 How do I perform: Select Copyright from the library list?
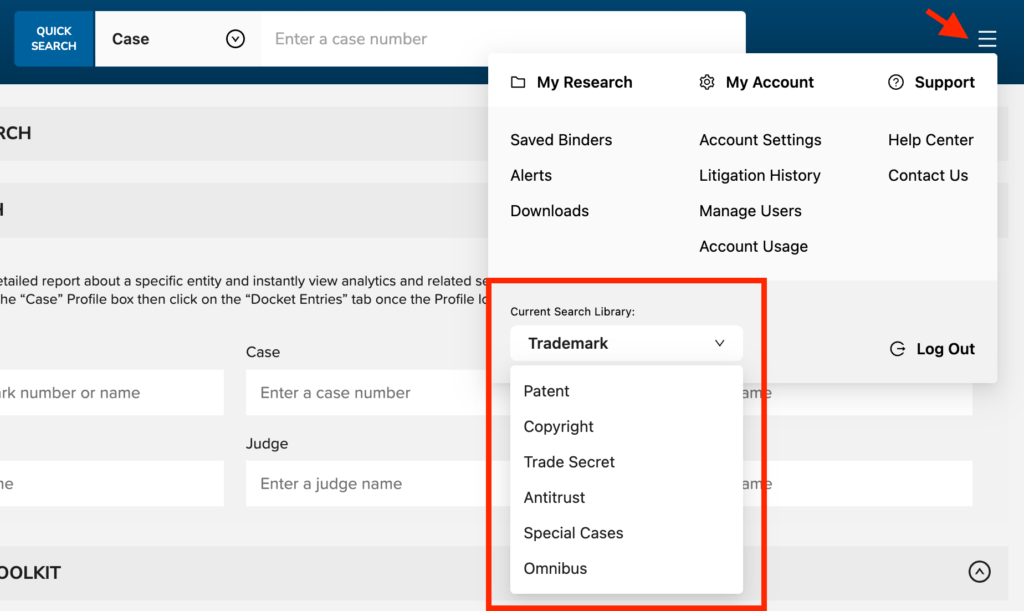tap(558, 426)
